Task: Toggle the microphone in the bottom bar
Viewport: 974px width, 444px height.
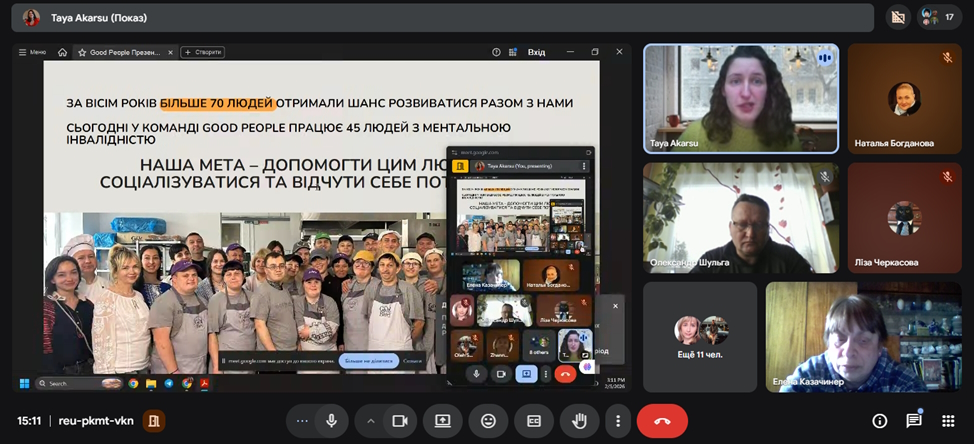Action: 331,421
